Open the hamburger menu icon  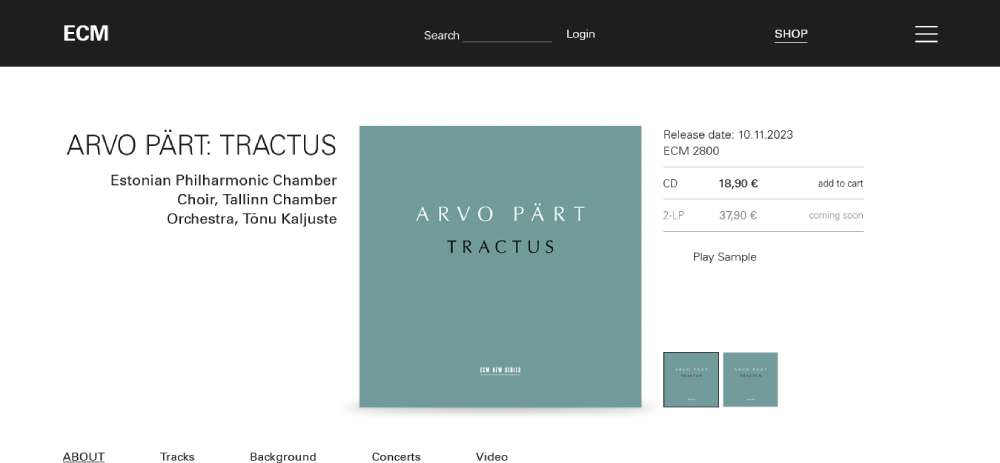point(926,34)
